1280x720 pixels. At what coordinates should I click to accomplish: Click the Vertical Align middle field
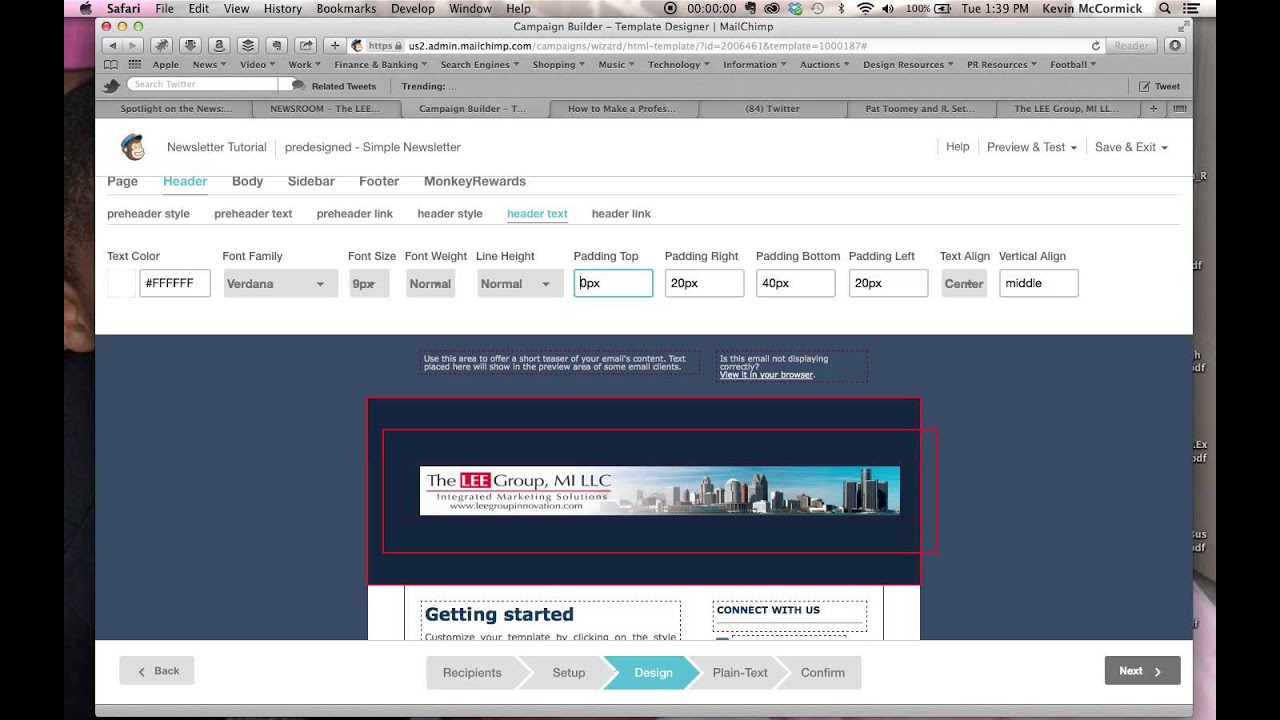tap(1038, 284)
